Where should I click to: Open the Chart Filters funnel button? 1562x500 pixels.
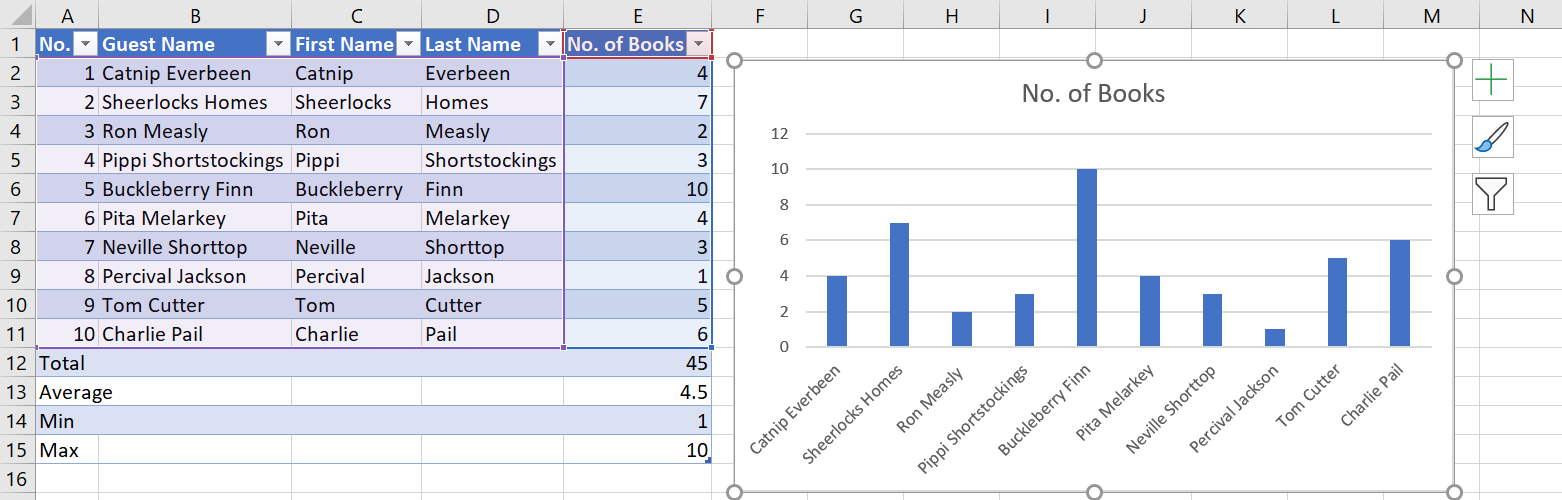coord(1492,194)
